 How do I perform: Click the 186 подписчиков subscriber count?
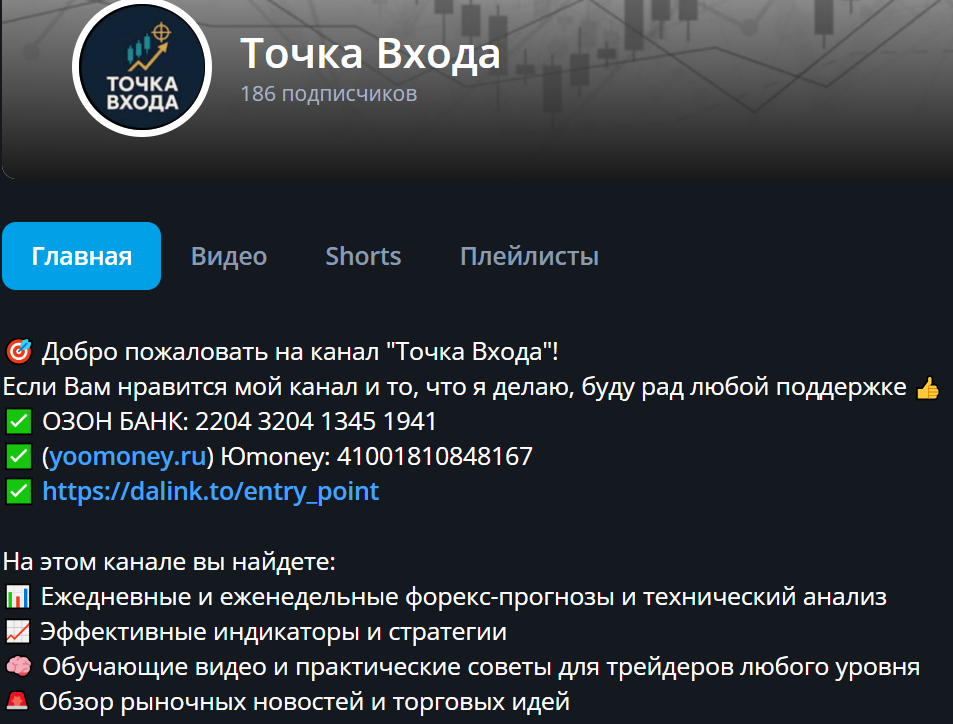(x=329, y=94)
